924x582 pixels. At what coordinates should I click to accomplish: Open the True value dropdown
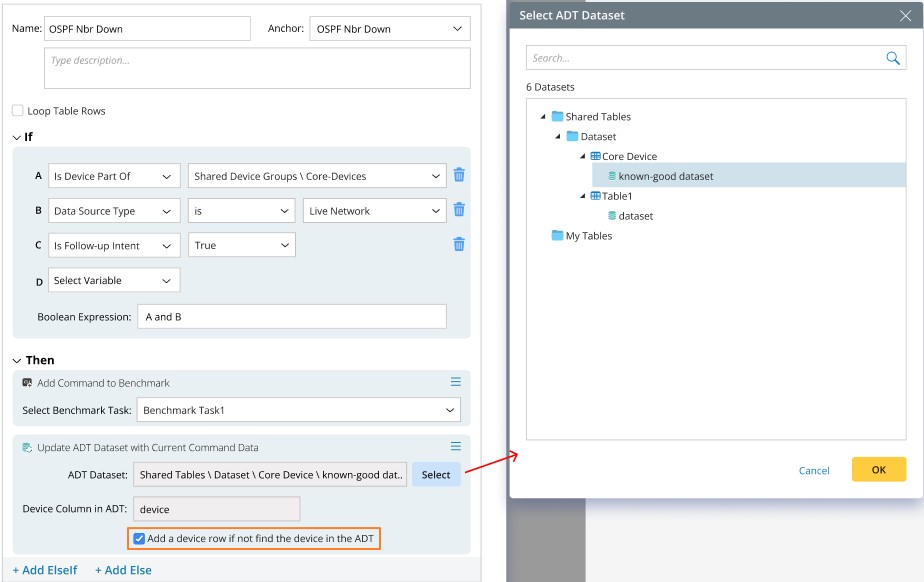(242, 246)
